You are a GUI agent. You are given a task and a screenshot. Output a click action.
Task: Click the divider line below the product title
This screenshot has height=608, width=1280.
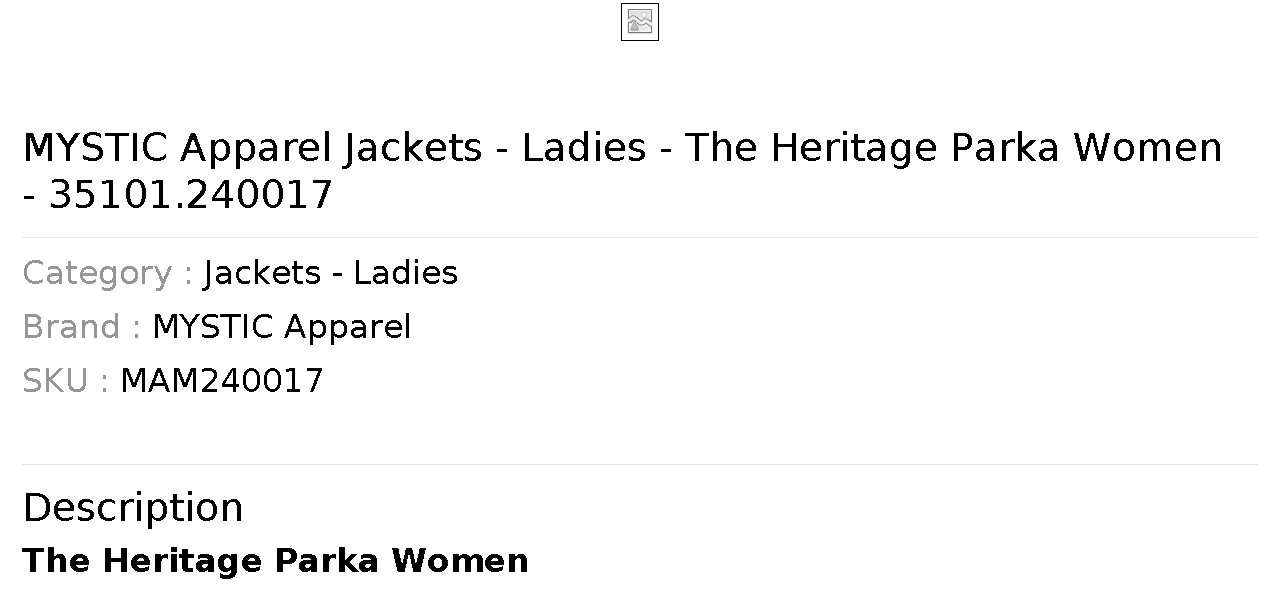coord(640,237)
